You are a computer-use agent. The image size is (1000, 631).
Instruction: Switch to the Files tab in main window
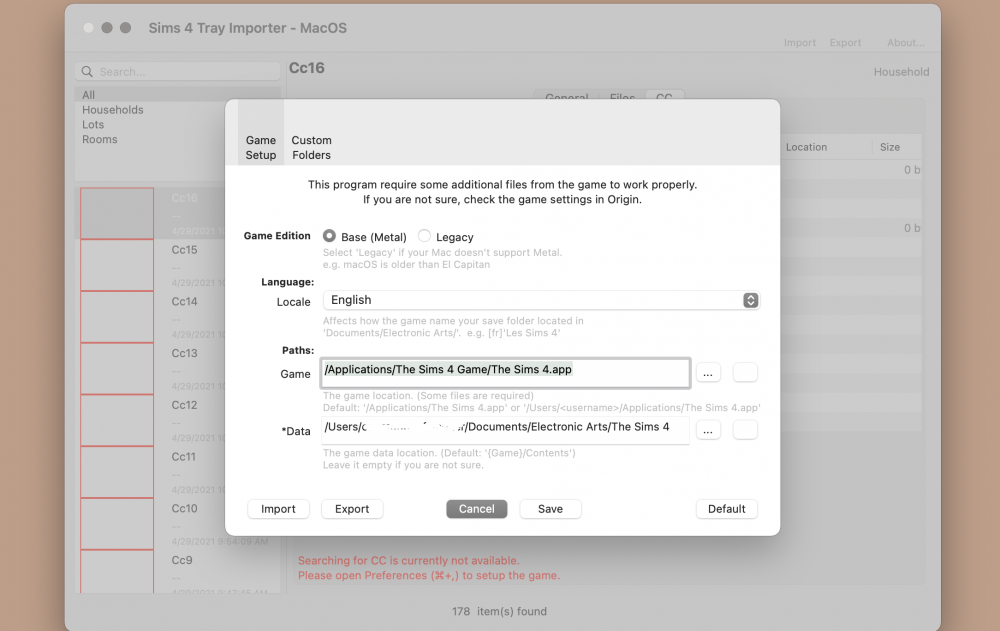coord(622,96)
